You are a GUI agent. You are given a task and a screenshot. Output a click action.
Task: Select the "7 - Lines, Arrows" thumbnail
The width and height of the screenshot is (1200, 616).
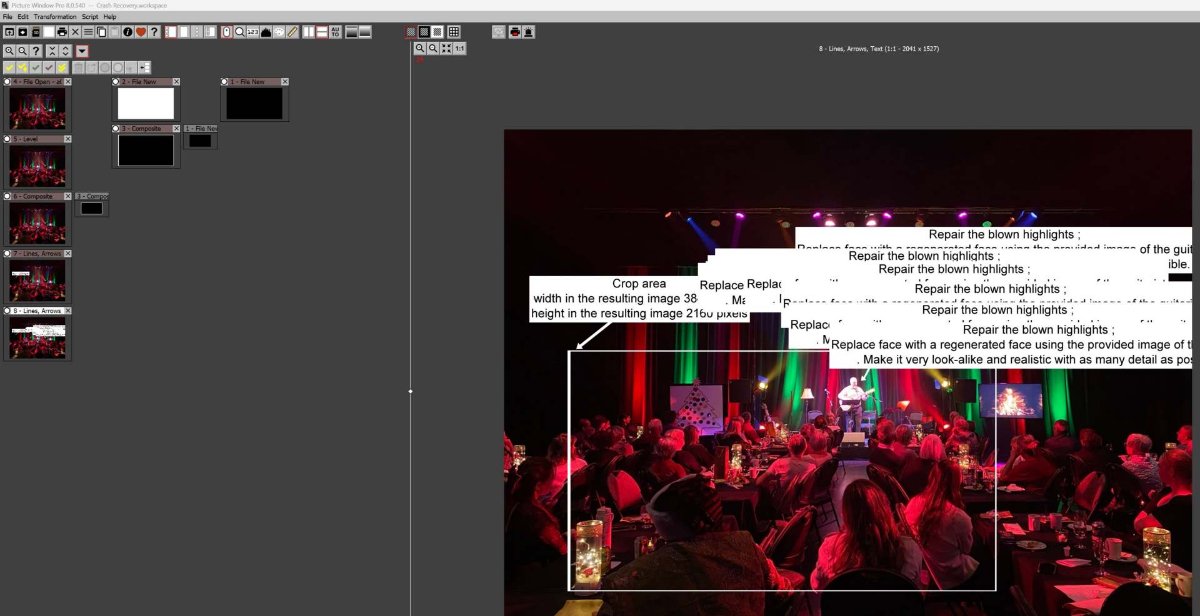point(37,280)
